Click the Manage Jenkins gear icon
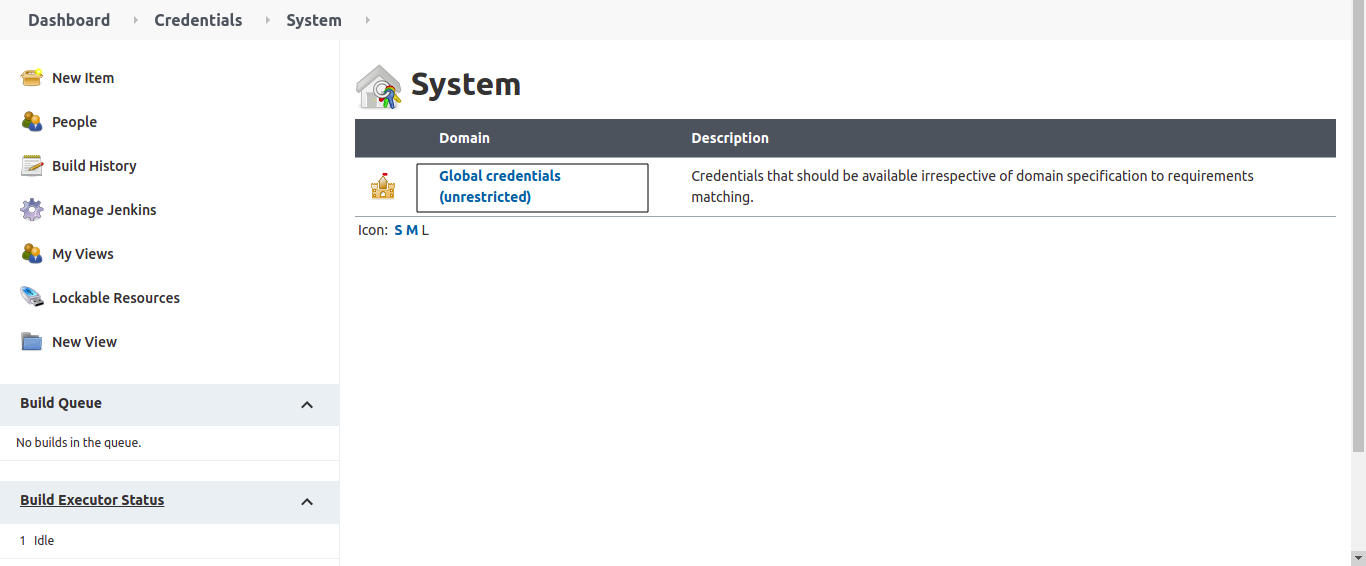The image size is (1366, 566). point(32,210)
